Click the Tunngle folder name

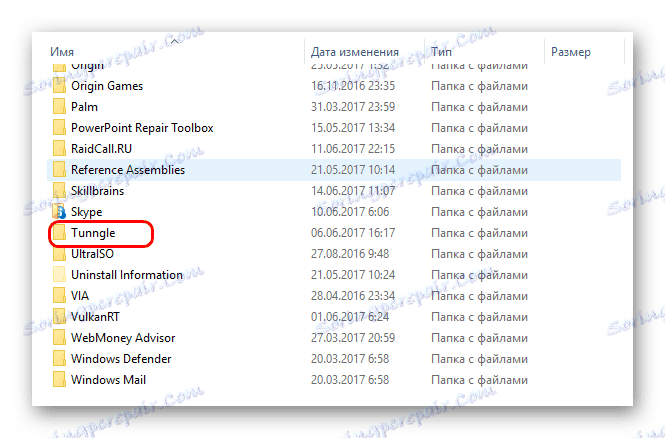click(93, 233)
